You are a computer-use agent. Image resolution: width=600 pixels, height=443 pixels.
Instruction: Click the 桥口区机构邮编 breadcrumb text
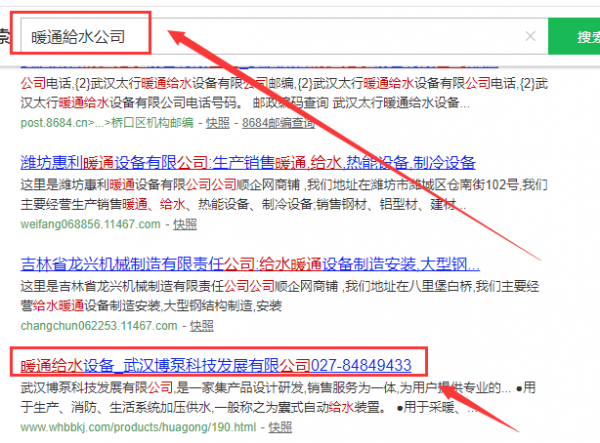click(149, 123)
